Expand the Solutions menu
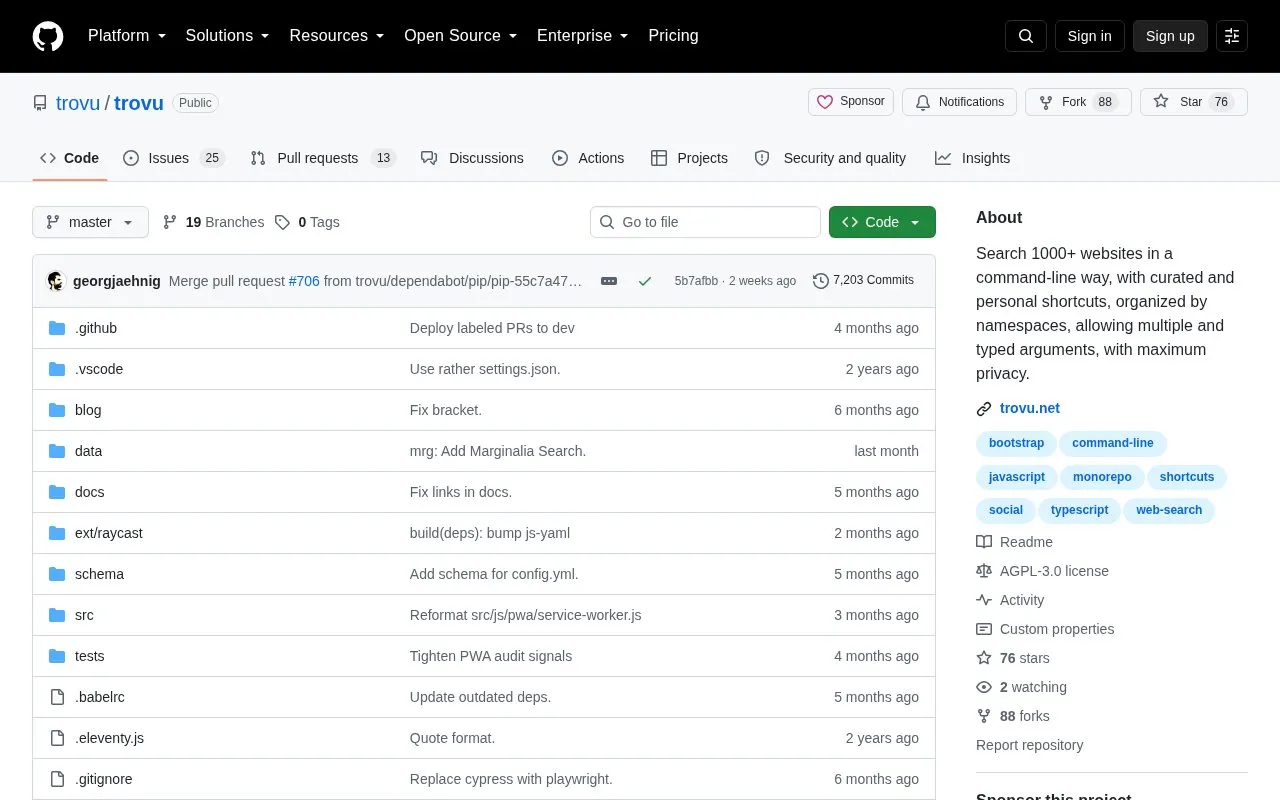 [x=228, y=36]
